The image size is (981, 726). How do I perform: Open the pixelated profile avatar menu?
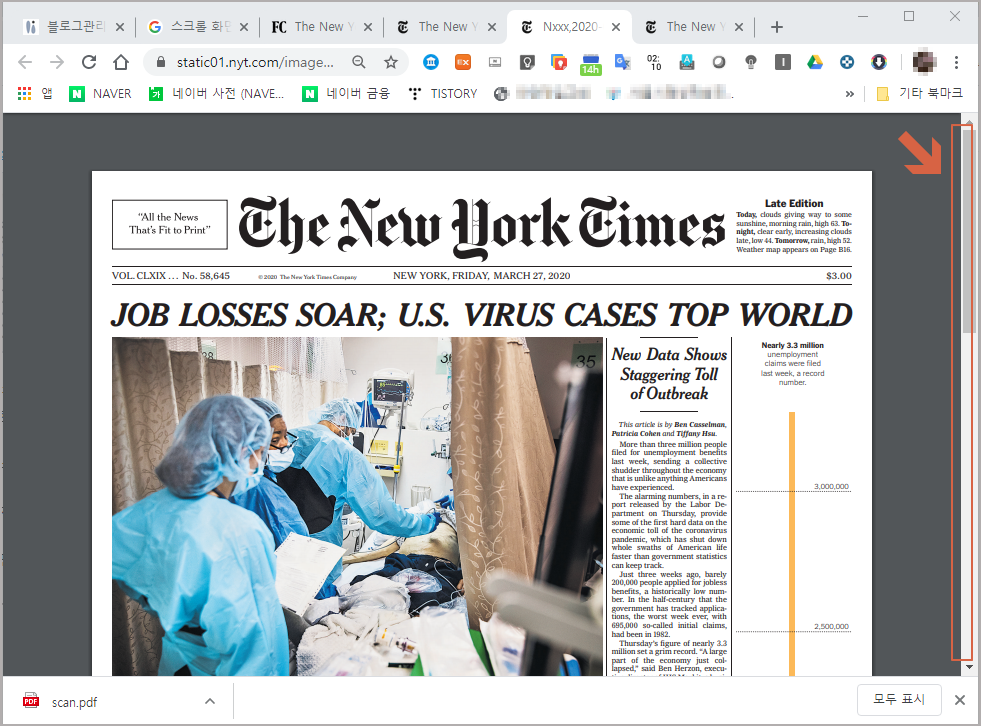click(924, 62)
